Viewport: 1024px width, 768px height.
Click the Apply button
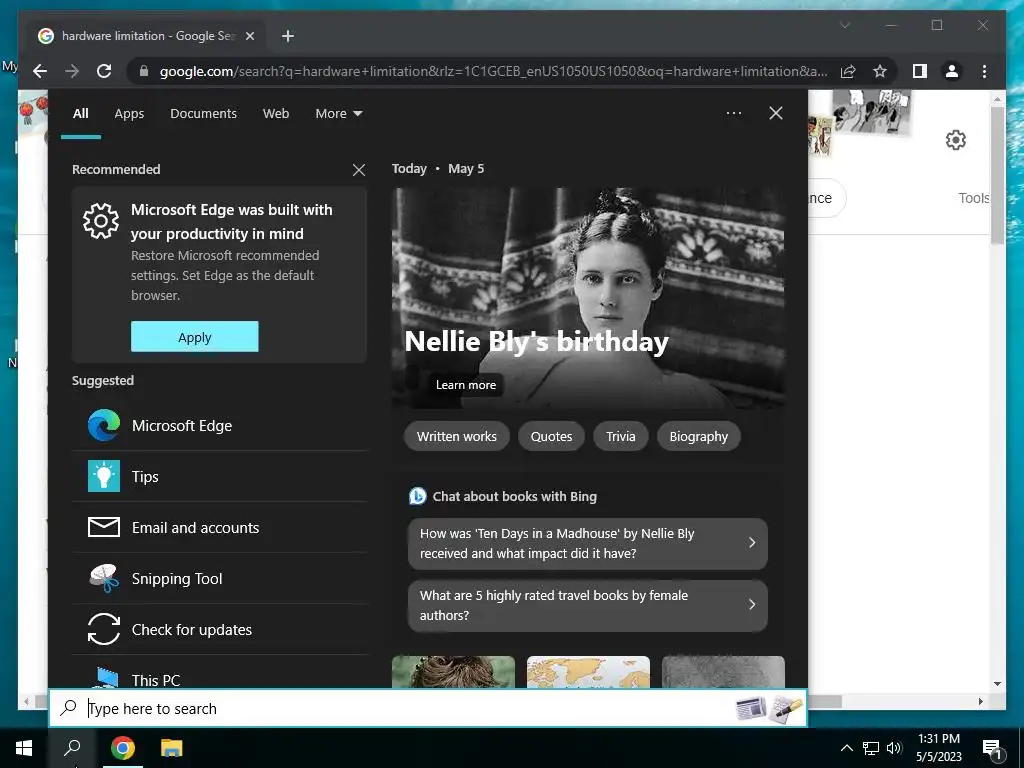pyautogui.click(x=195, y=337)
